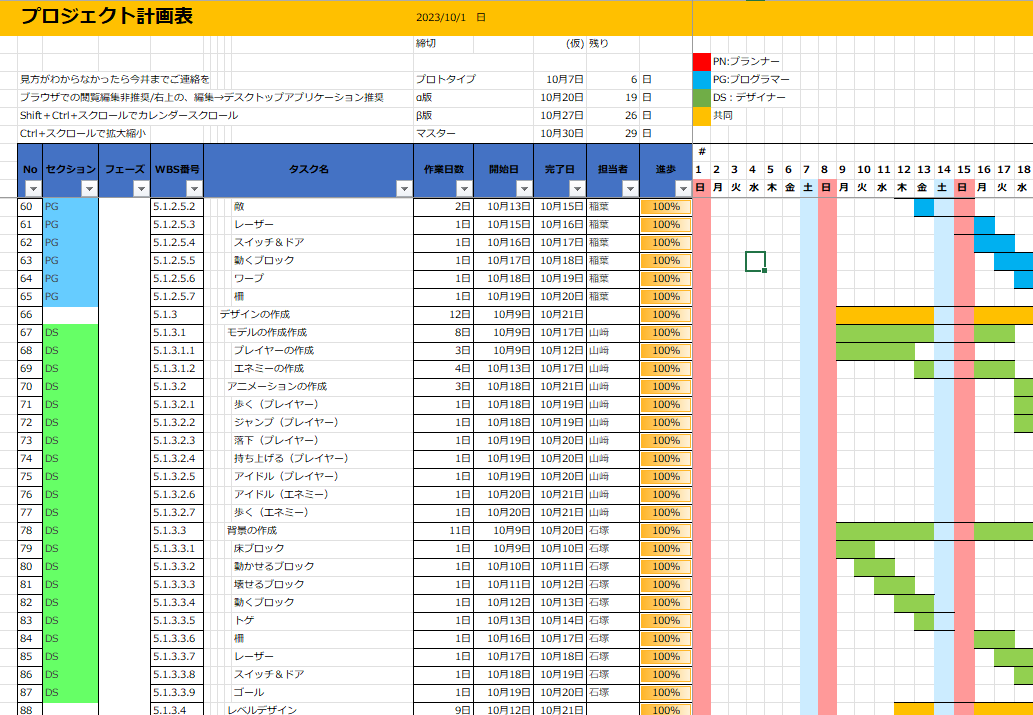This screenshot has width=1033, height=715.
Task: Open the 進捗 column filter dropdown
Action: (683, 189)
